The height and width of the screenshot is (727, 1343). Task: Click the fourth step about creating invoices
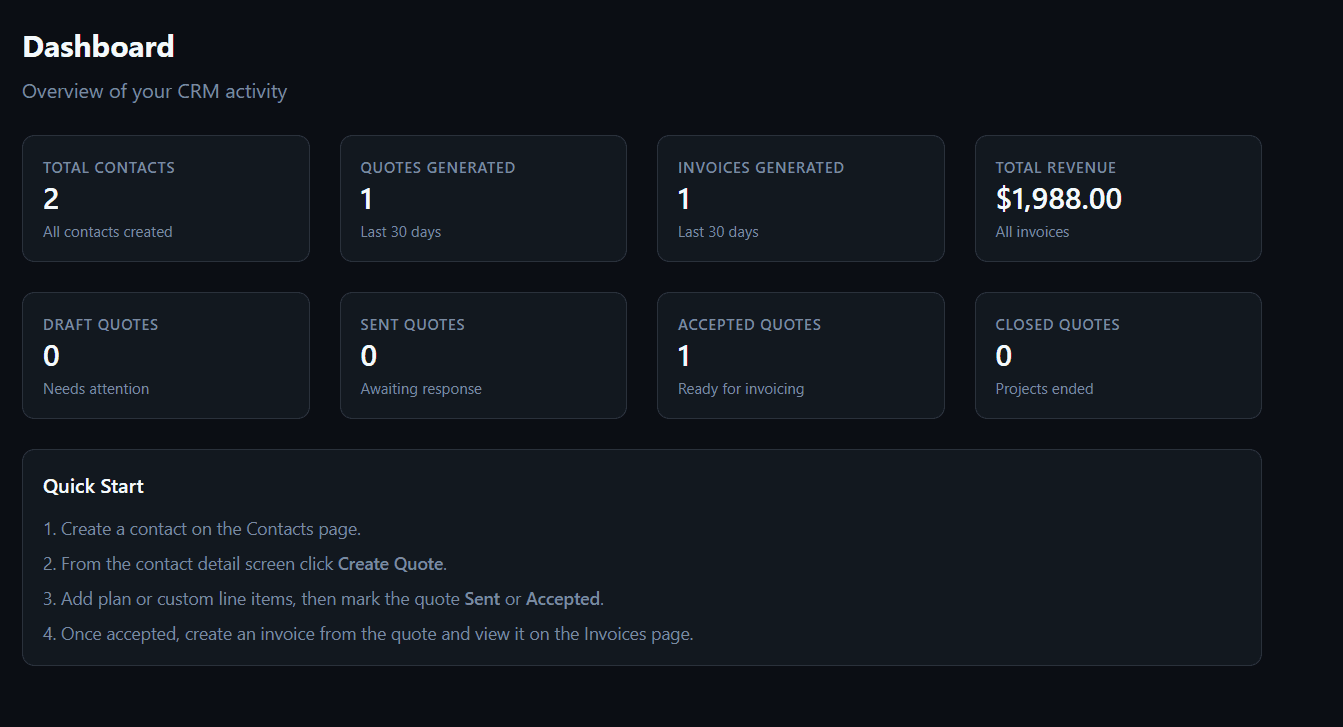tap(368, 634)
